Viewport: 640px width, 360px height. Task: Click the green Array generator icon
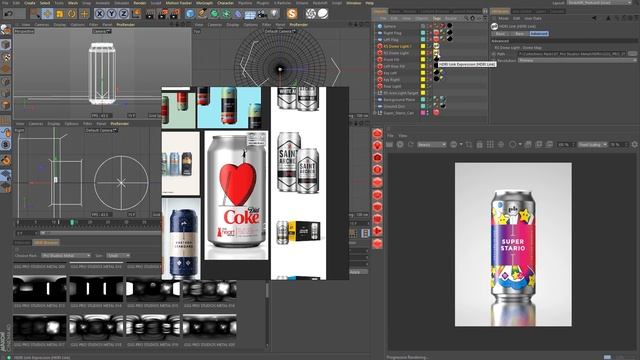click(x=226, y=14)
